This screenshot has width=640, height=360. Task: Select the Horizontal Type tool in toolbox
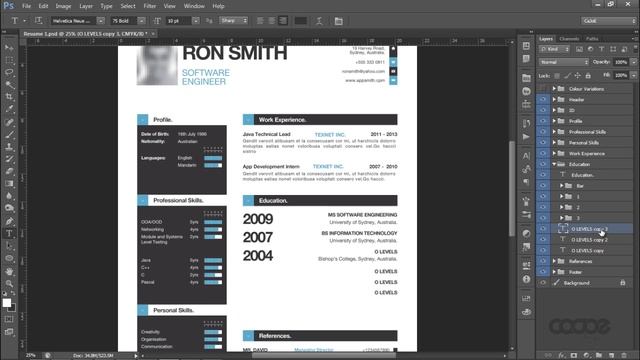pyautogui.click(x=9, y=233)
